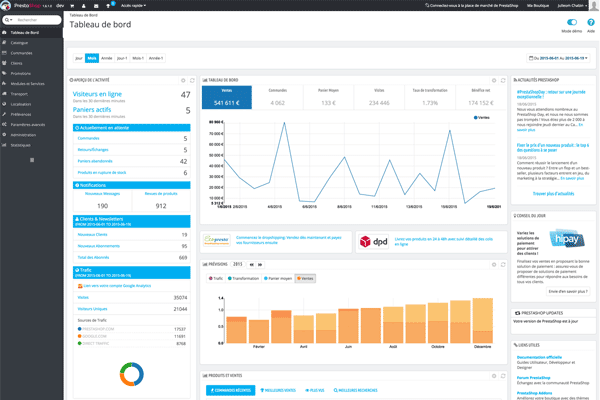The height and width of the screenshot is (400, 600).
Task: Click the Aide help icon
Action: tap(589, 22)
